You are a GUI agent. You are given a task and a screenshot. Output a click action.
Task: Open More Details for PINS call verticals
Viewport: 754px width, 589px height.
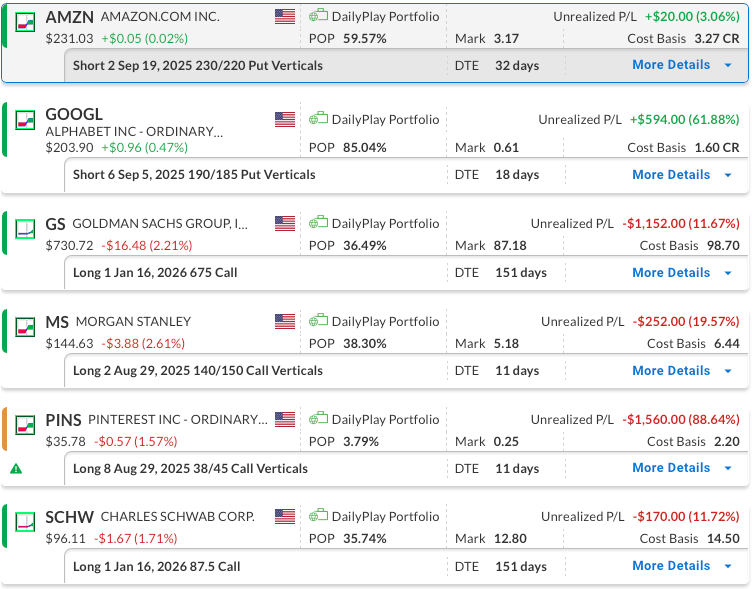point(671,468)
